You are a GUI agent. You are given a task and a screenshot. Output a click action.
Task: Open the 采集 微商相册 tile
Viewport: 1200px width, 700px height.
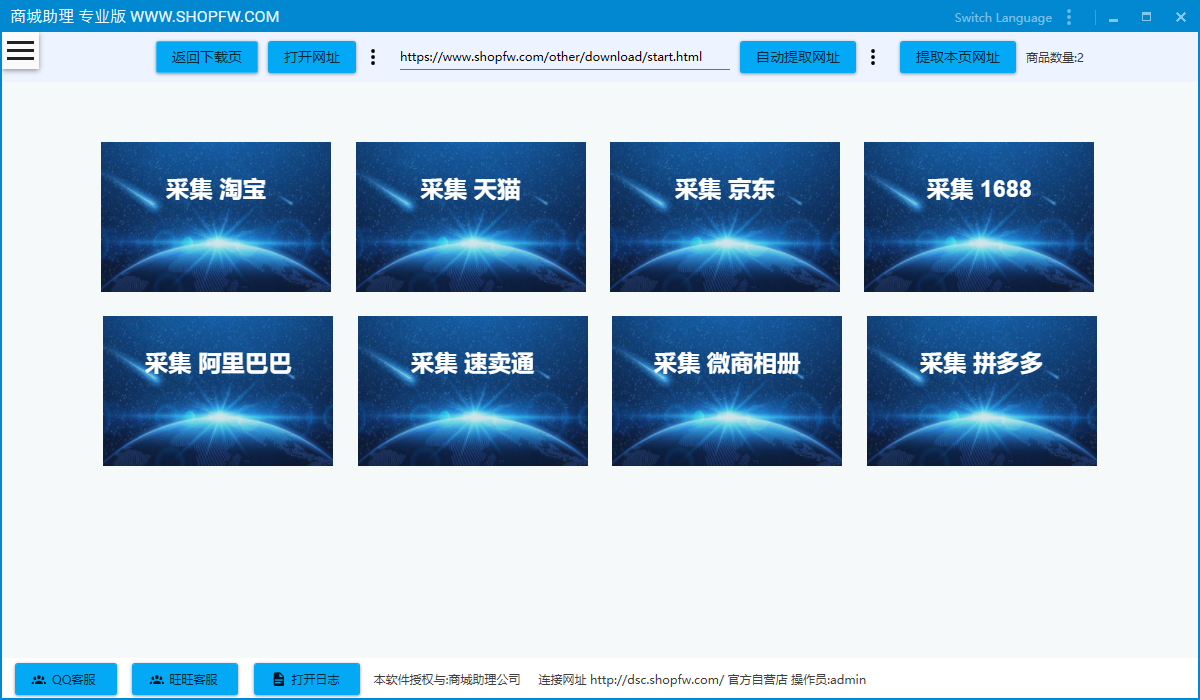click(x=727, y=391)
